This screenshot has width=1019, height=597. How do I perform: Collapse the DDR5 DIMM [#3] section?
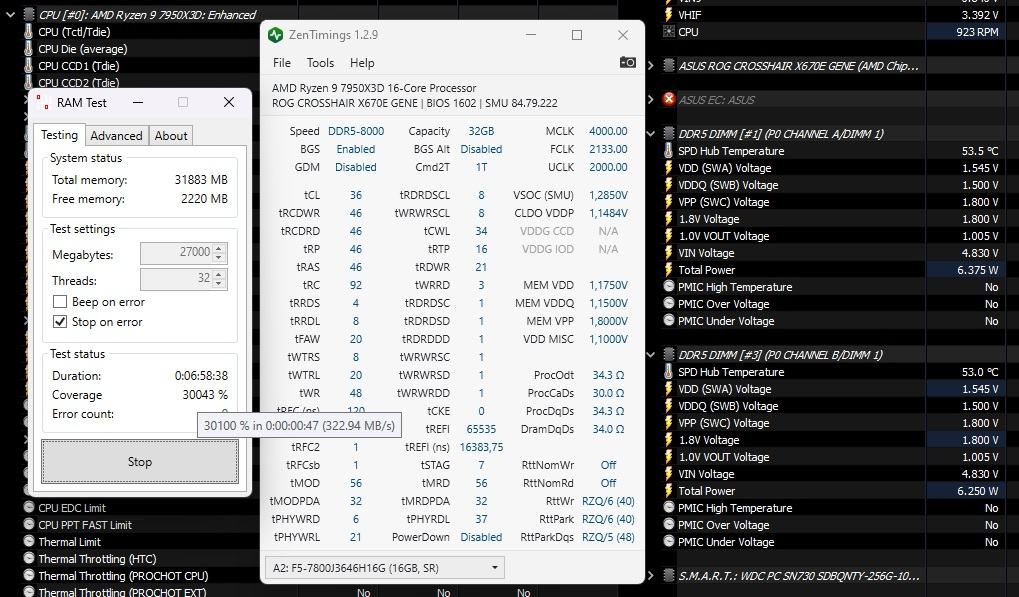651,354
